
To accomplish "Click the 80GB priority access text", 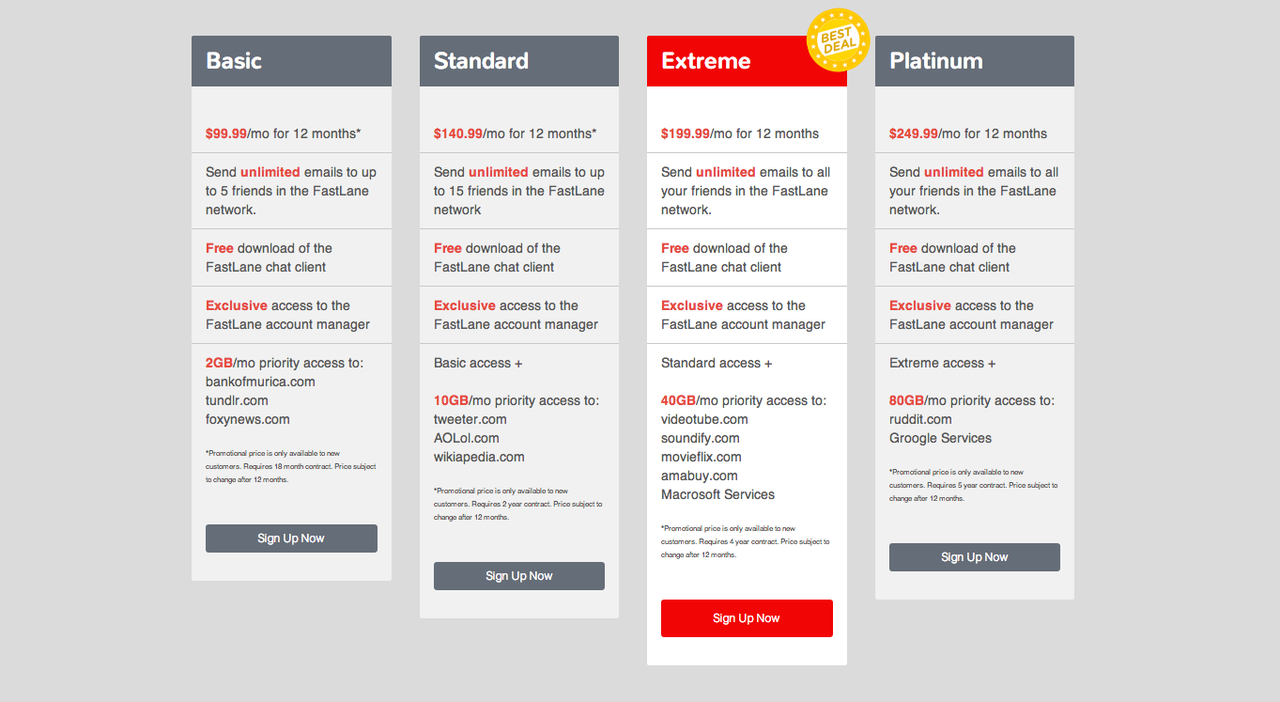I will (906, 400).
